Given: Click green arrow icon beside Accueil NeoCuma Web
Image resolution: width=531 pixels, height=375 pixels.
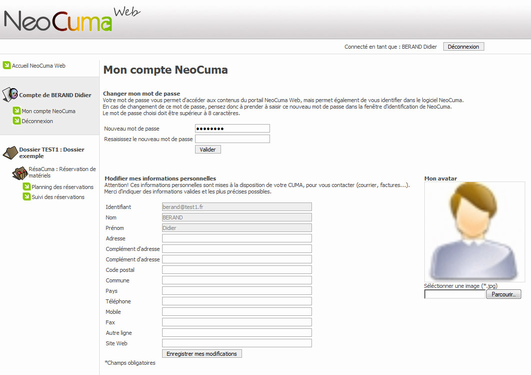Looking at the screenshot, I should 6,65.
